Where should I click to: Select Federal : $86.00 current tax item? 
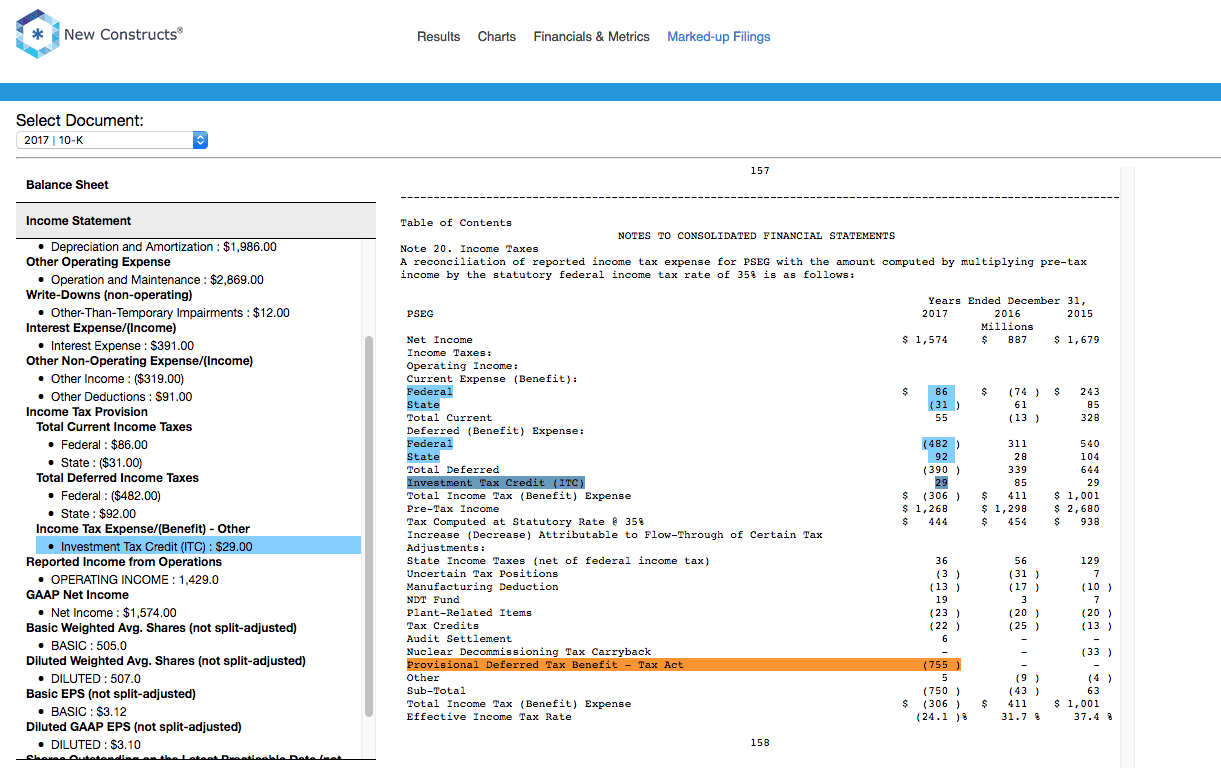tap(104, 445)
